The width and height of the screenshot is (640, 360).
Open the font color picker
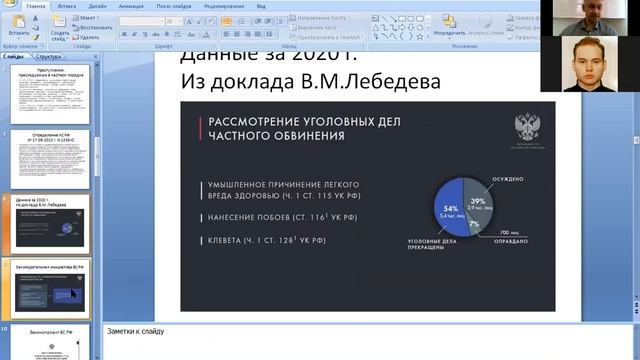pos(207,35)
